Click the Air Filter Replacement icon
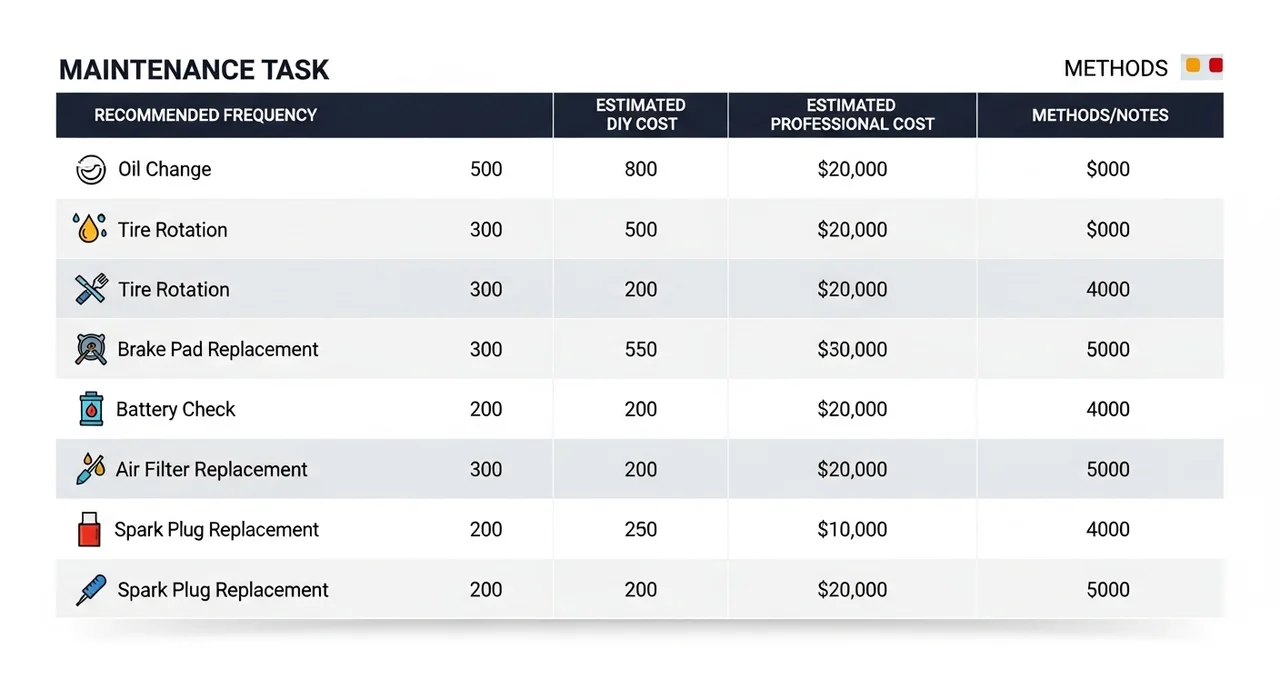 click(90, 469)
